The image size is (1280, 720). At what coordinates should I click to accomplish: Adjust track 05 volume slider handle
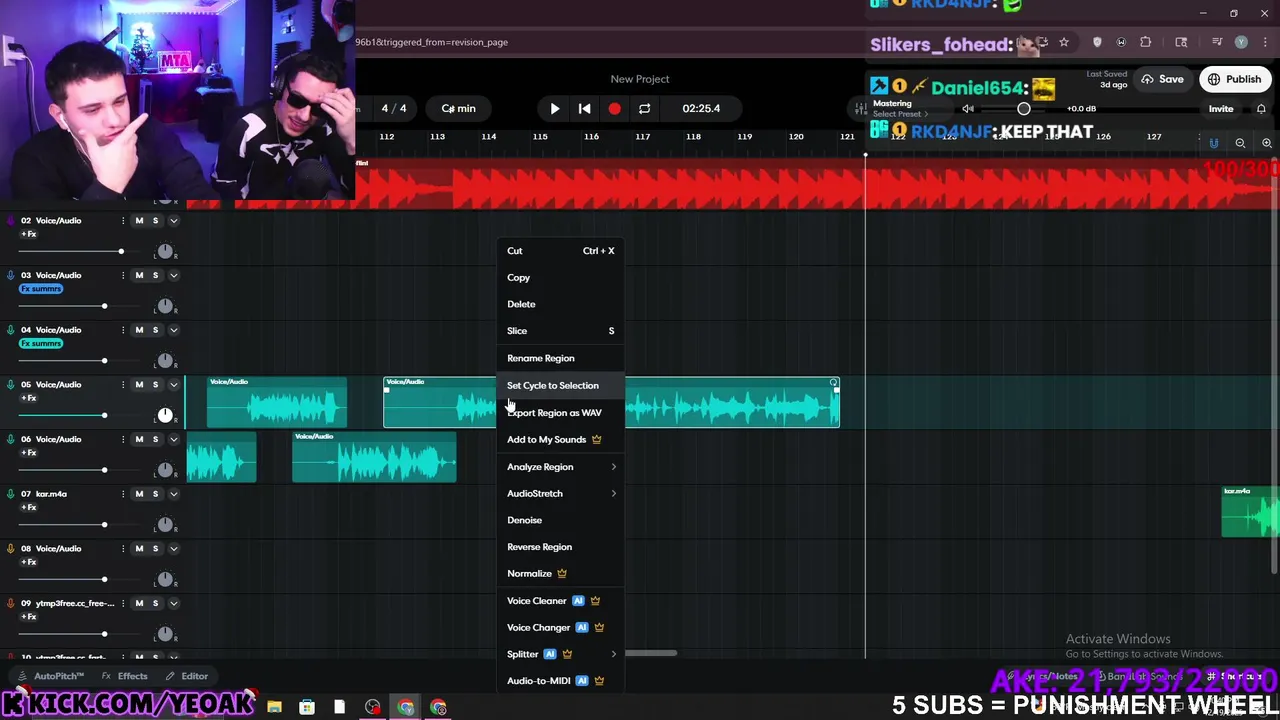point(104,415)
